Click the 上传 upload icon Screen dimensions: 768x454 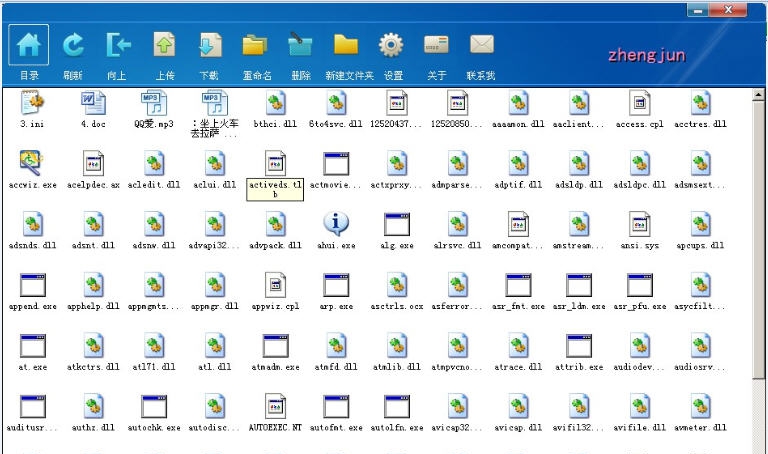164,46
